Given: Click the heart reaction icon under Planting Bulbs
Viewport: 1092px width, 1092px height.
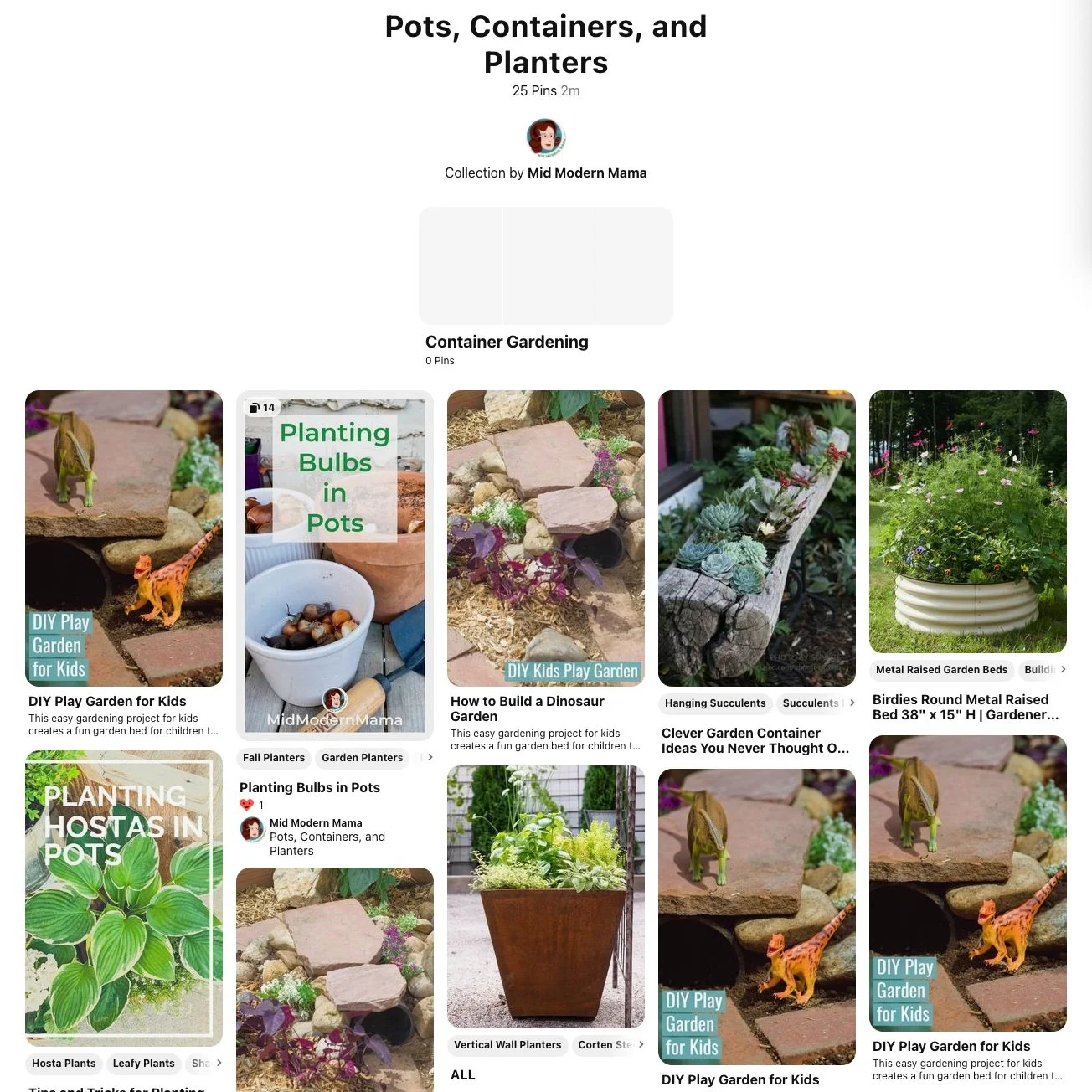Looking at the screenshot, I should [x=246, y=805].
